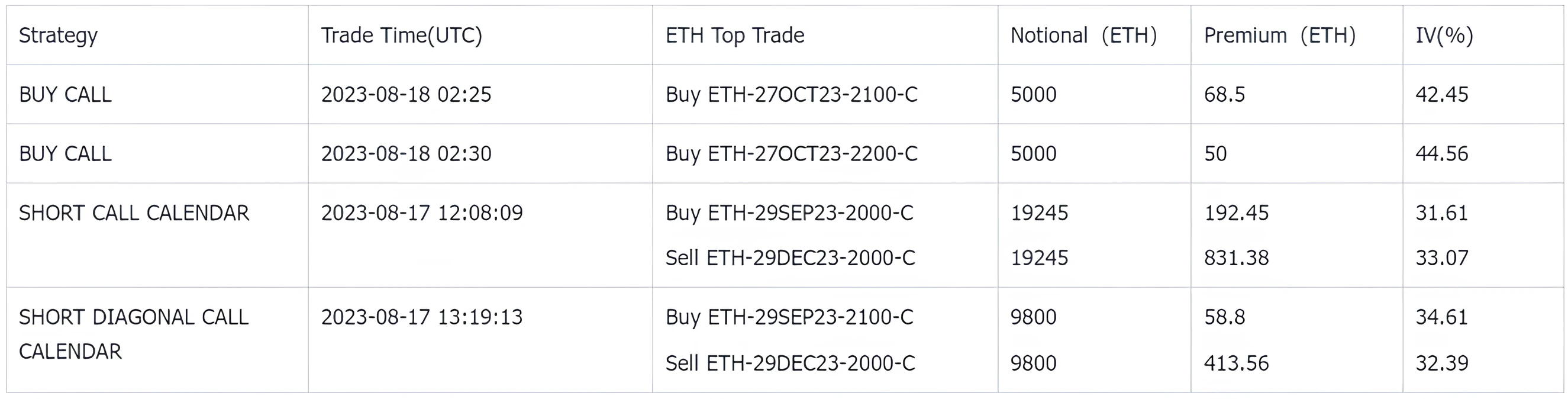Select the premium value 68.5

[1225, 94]
